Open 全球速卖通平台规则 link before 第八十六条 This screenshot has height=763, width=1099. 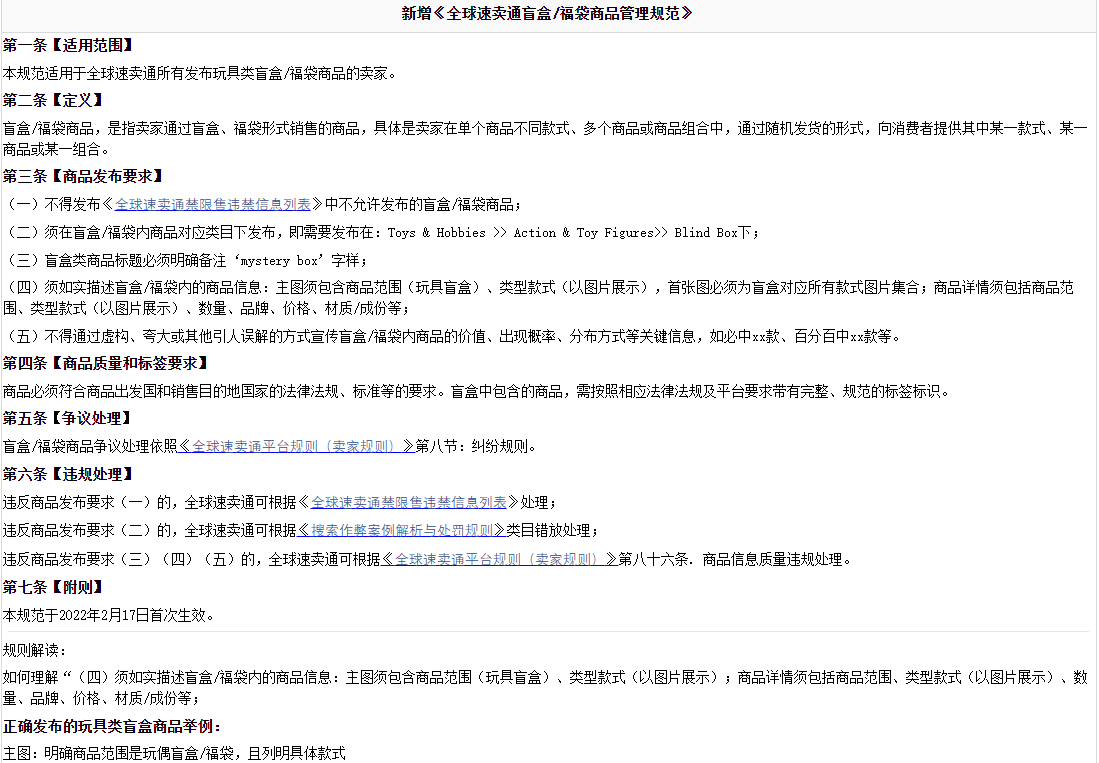pyautogui.click(x=500, y=559)
